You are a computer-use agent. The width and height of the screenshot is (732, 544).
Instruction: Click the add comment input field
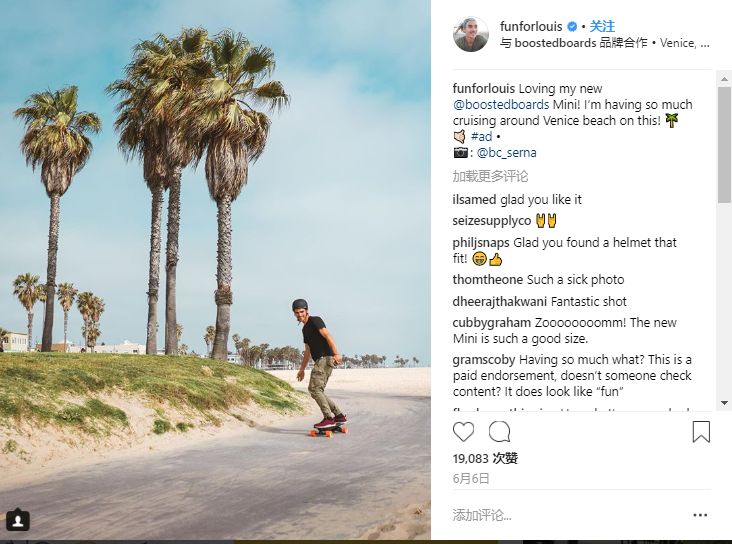pos(560,515)
